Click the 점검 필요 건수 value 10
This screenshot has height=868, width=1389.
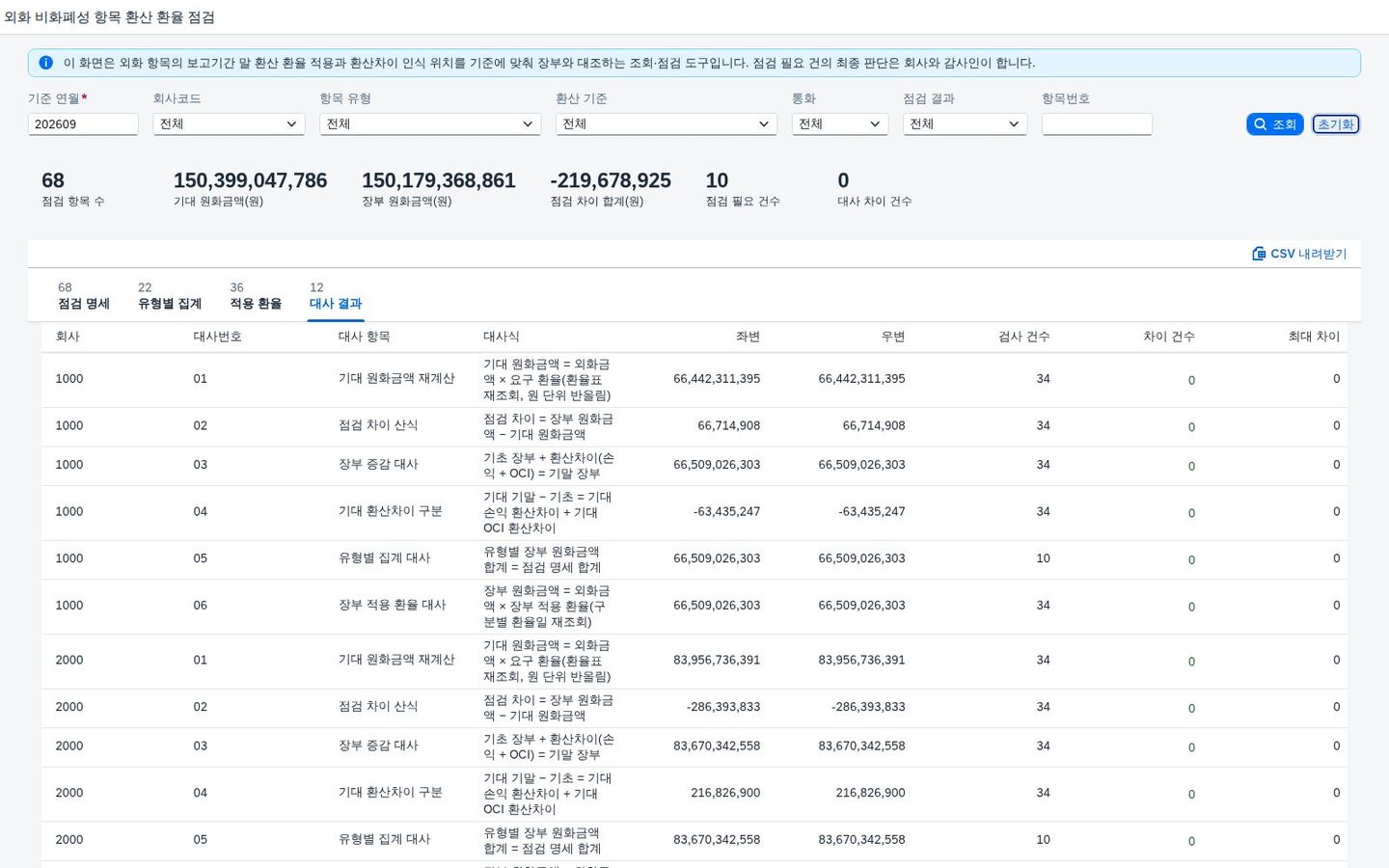click(x=717, y=180)
